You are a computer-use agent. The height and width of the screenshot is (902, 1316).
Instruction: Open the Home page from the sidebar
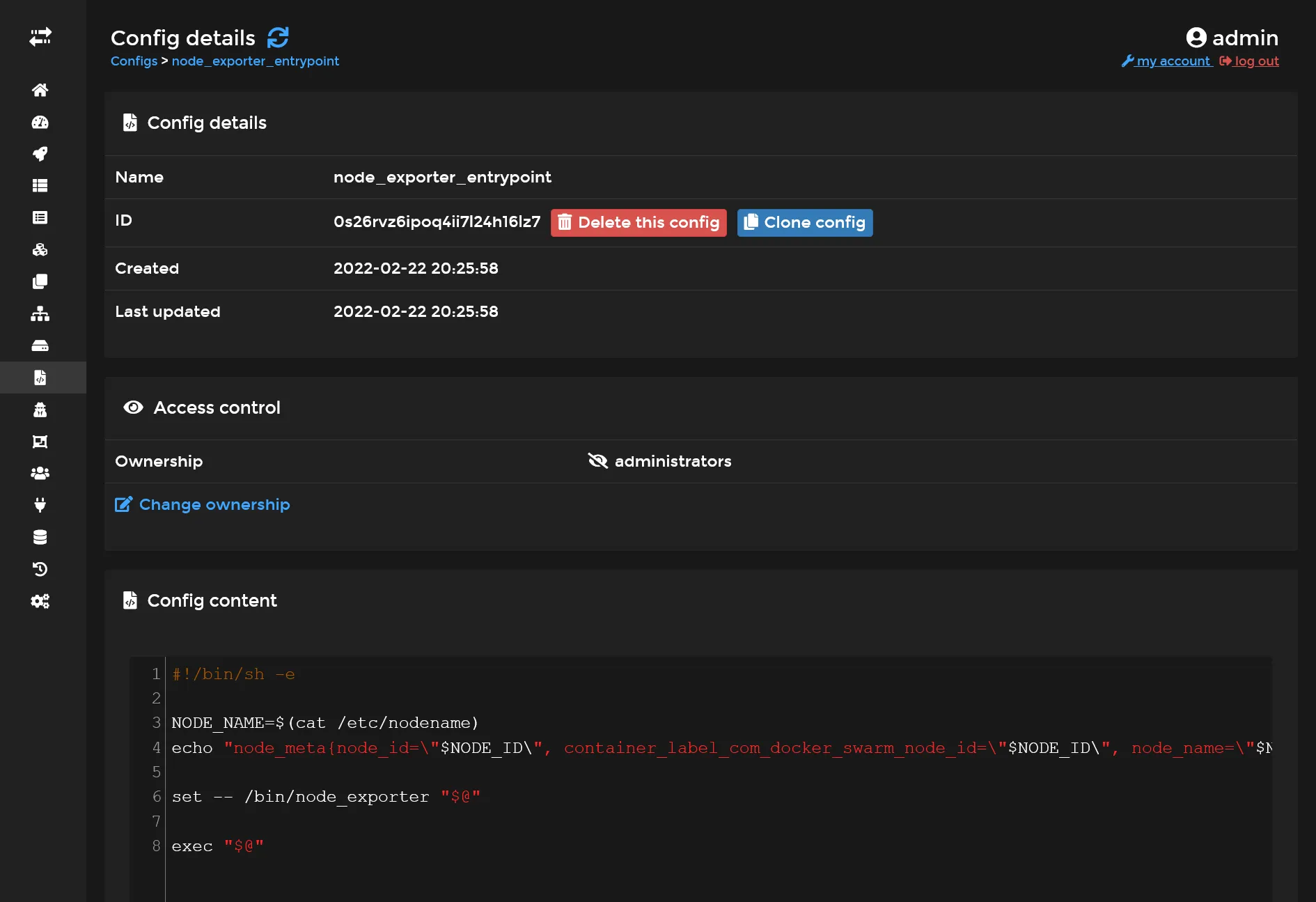click(x=41, y=91)
